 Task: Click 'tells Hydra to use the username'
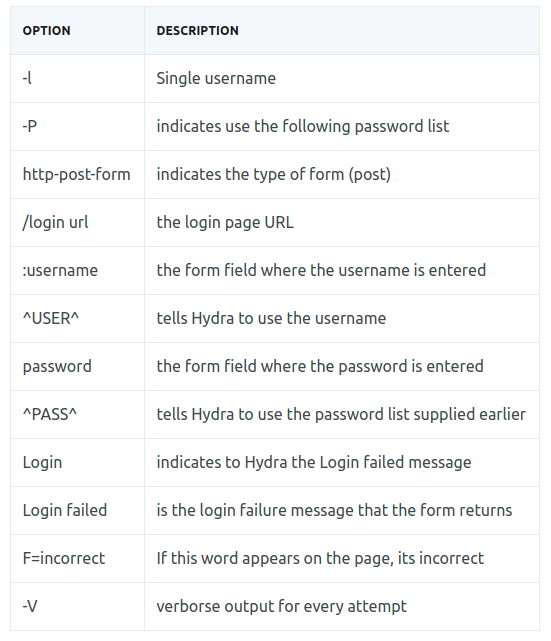(x=271, y=318)
